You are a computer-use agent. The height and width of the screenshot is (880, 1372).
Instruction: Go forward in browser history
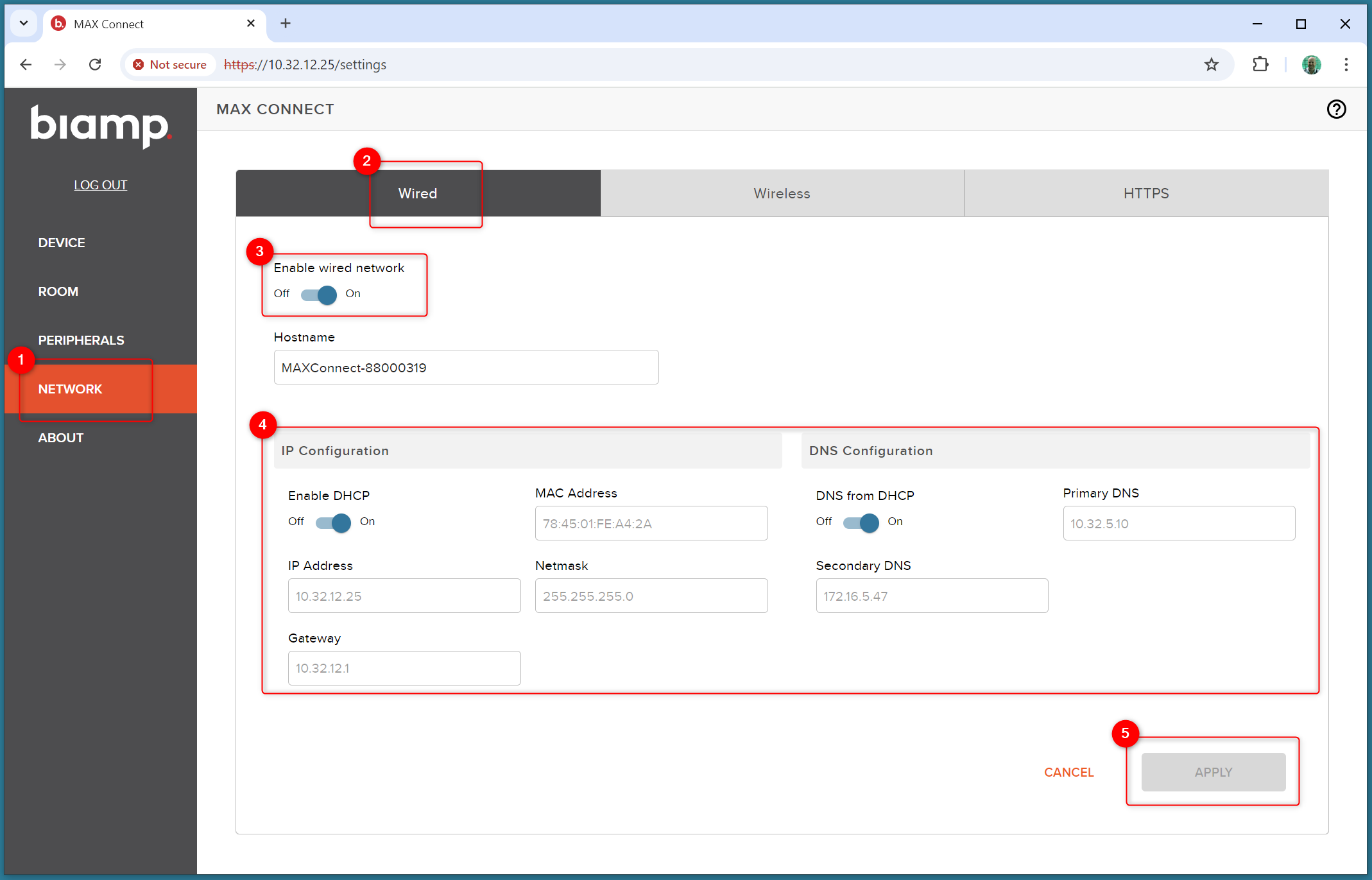60,64
